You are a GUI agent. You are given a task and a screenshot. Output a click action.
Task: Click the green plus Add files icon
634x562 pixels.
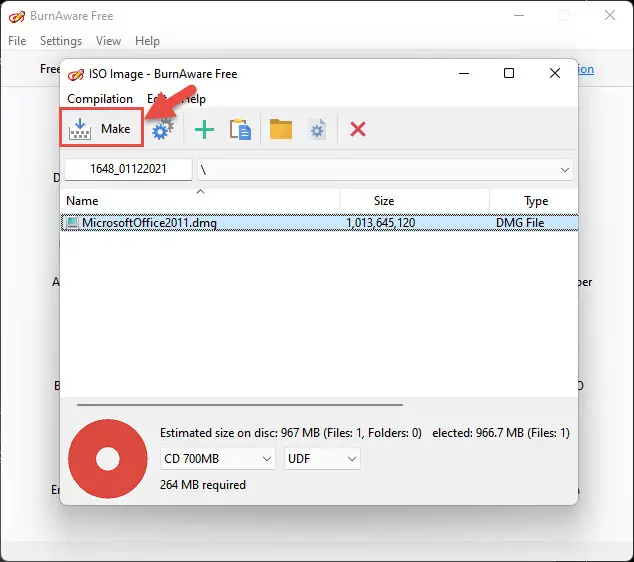coord(204,130)
